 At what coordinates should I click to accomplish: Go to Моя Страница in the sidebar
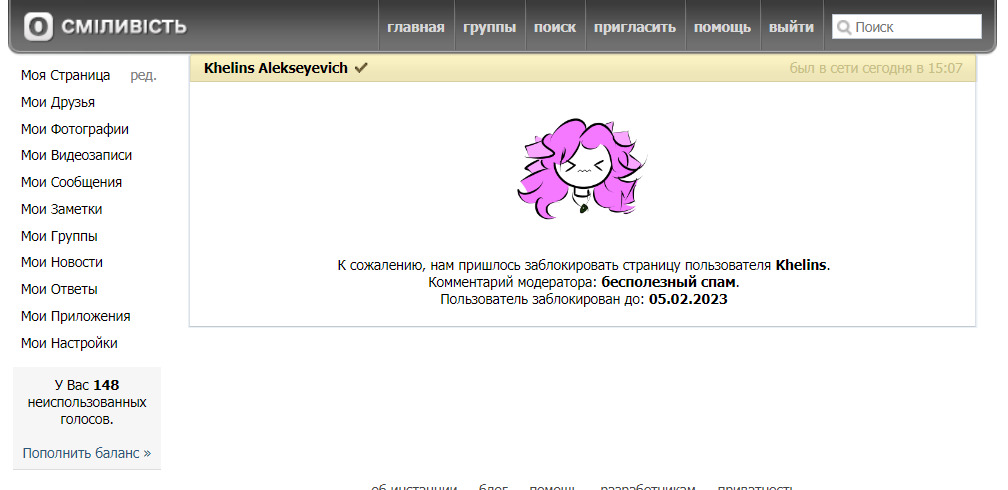66,75
